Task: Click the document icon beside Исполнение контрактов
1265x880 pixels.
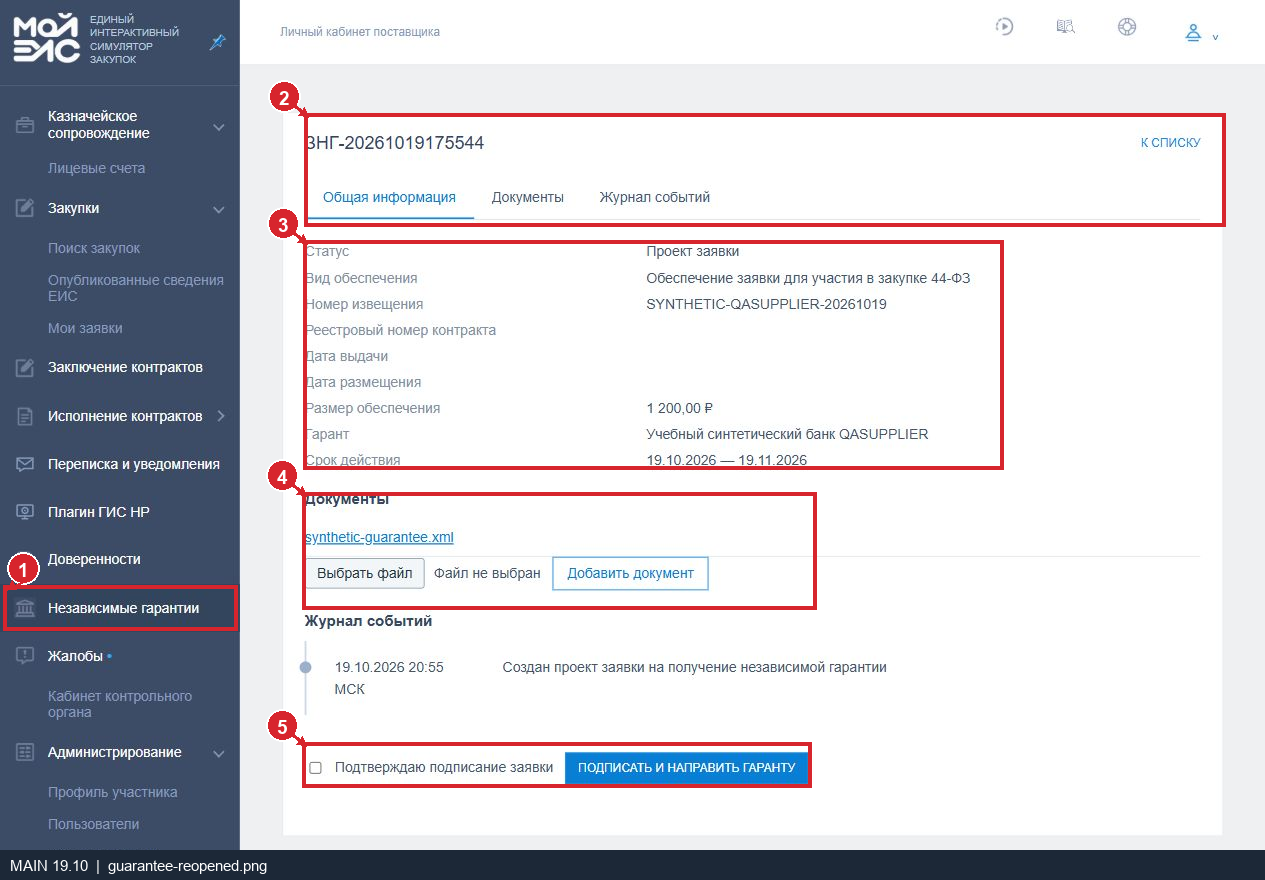Action: coord(25,416)
